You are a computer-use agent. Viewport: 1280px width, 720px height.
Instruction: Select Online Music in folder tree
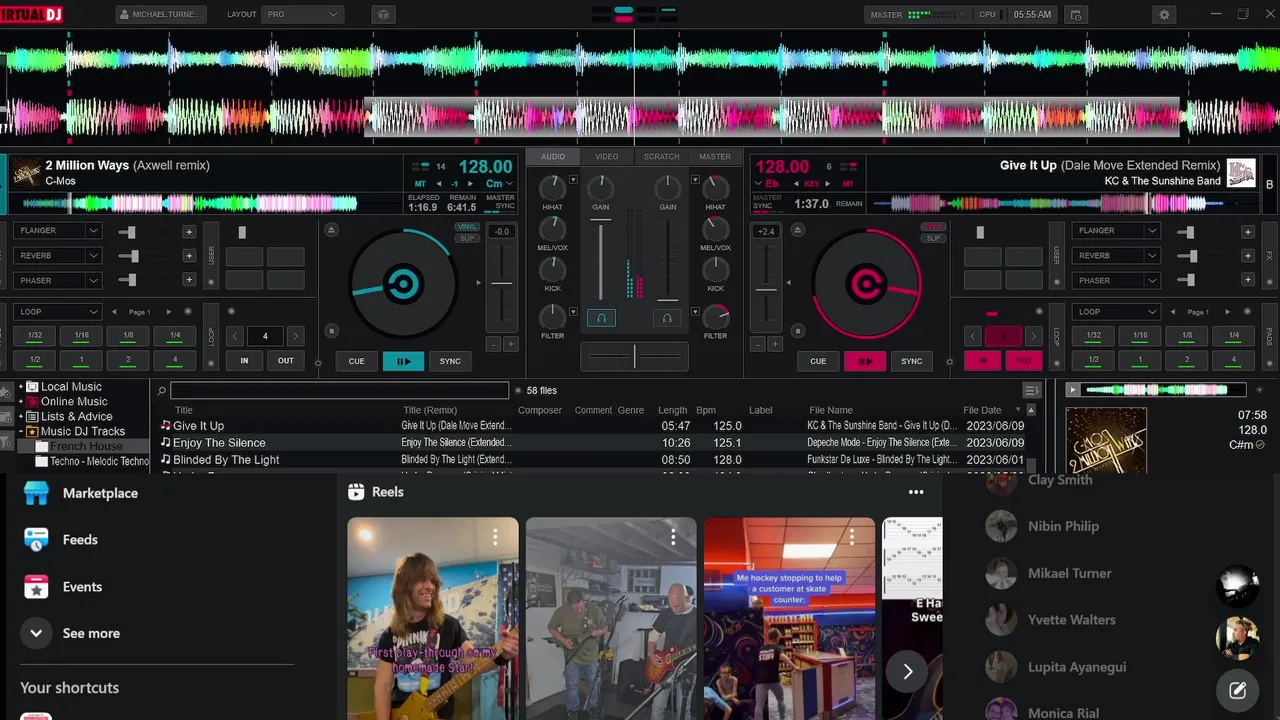click(74, 401)
